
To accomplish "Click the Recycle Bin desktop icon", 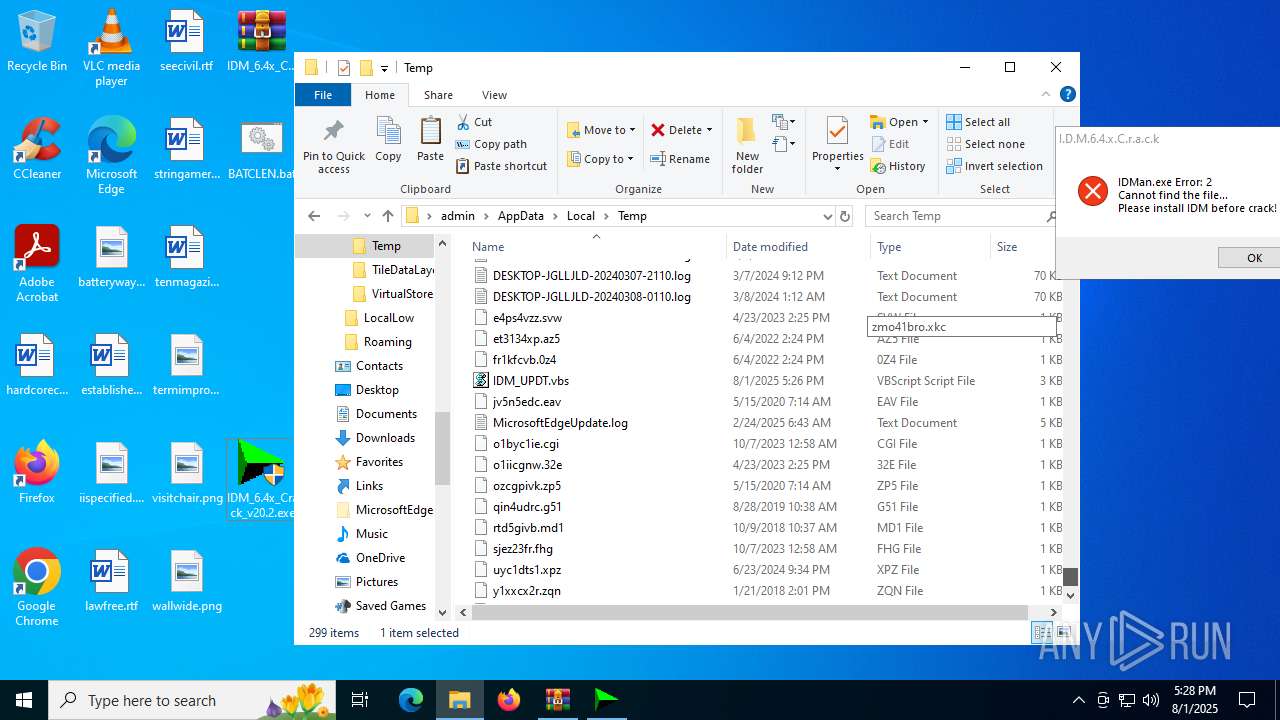I will click(37, 42).
